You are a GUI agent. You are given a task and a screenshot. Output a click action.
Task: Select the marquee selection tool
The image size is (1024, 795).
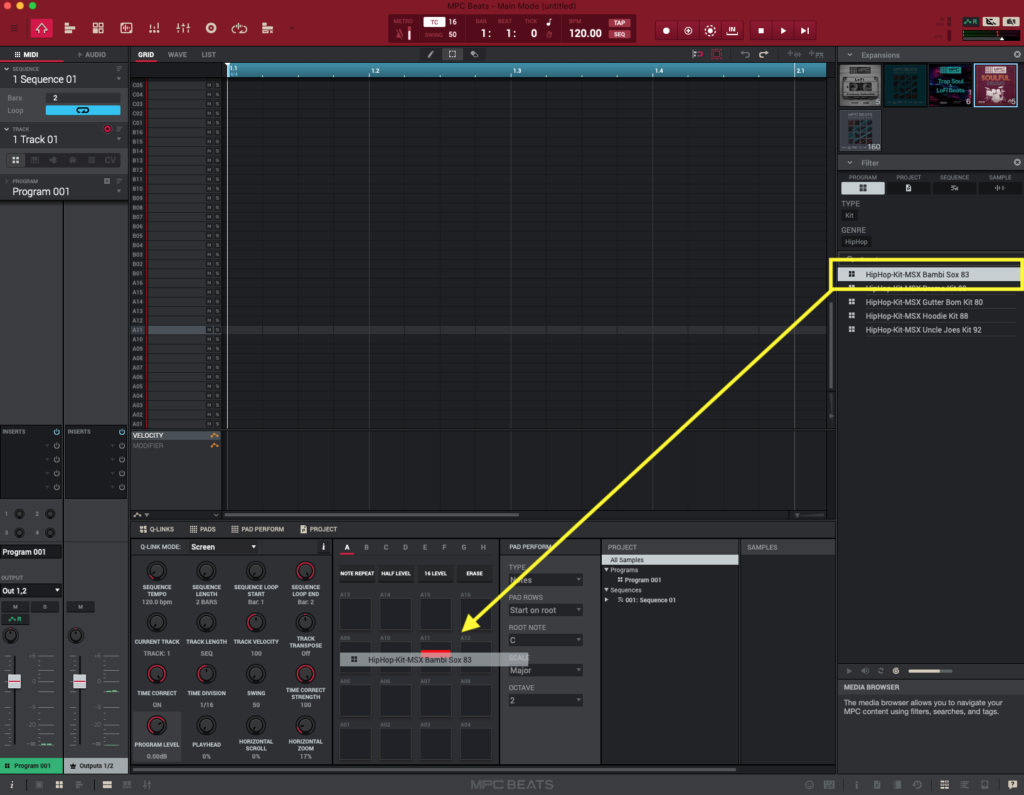[452, 54]
